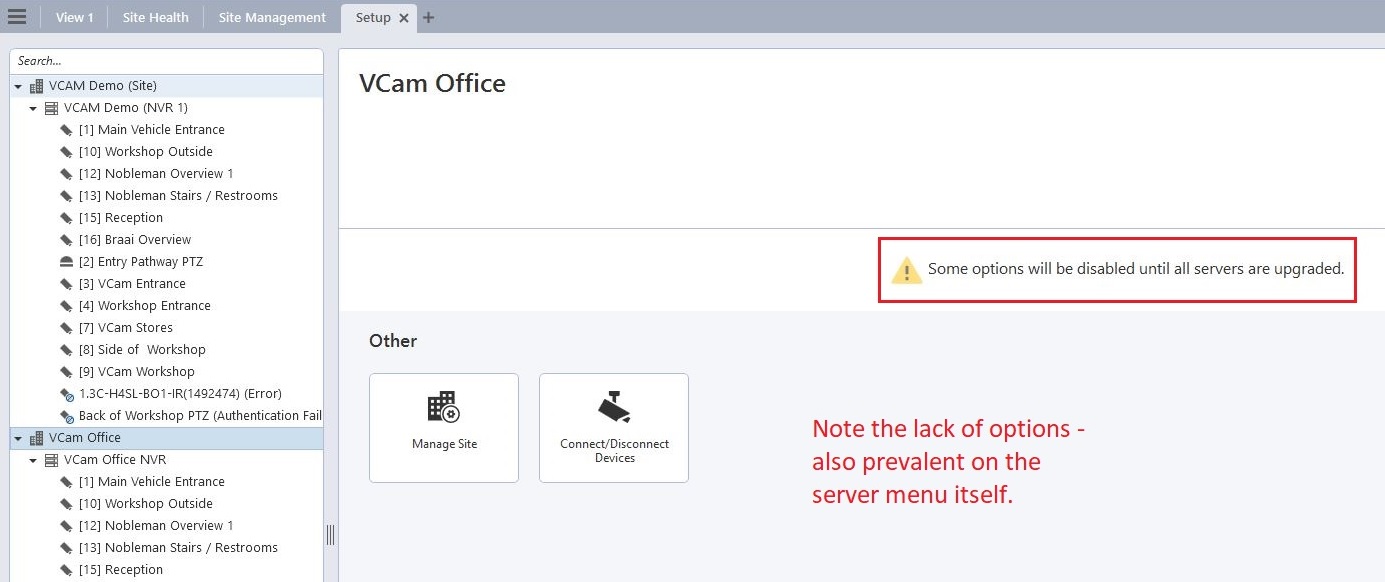The image size is (1385, 582).
Task: Select [2] Entry Pathway PTZ camera
Action: (x=141, y=262)
